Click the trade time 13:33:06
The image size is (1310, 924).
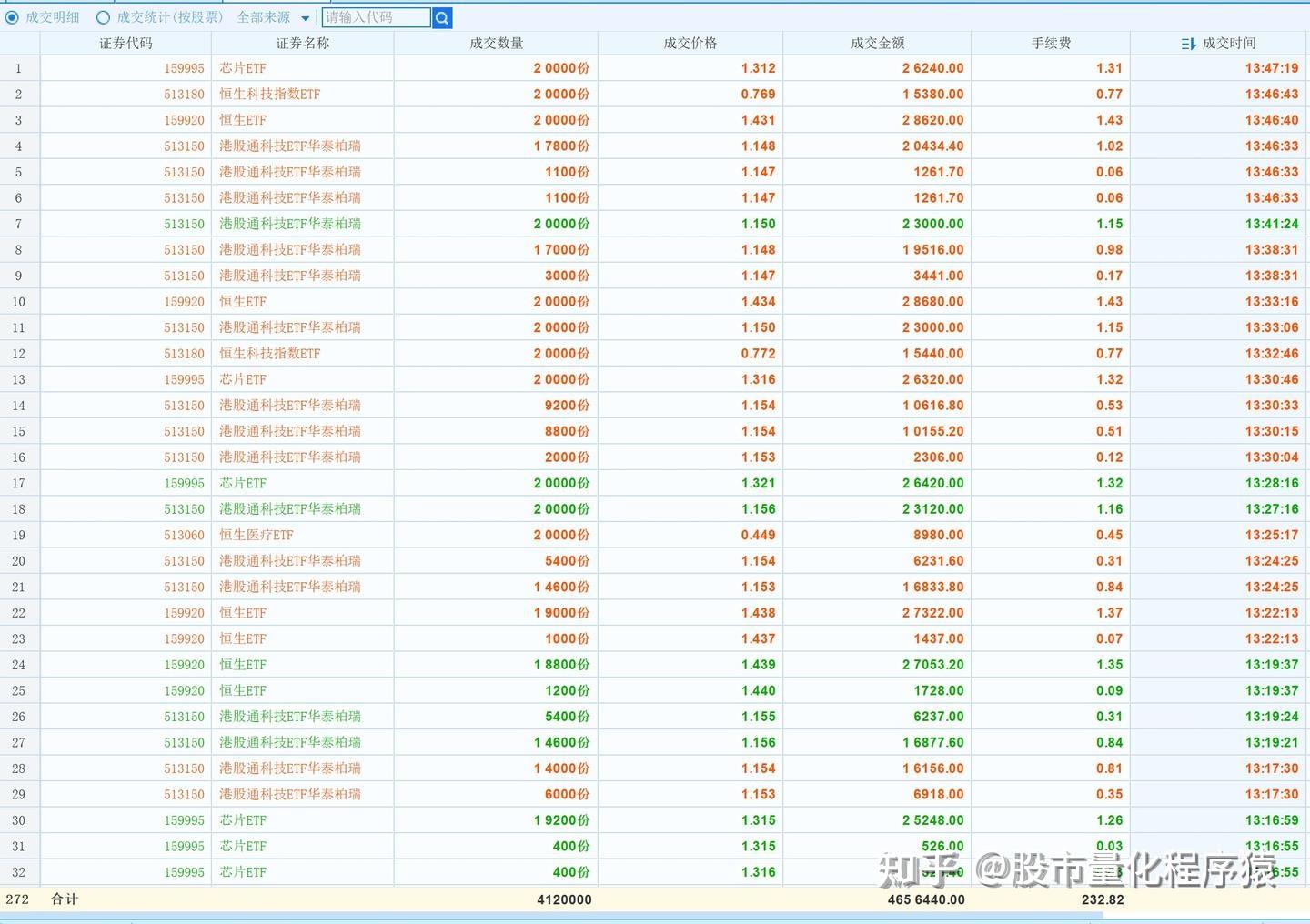pyautogui.click(x=1272, y=327)
